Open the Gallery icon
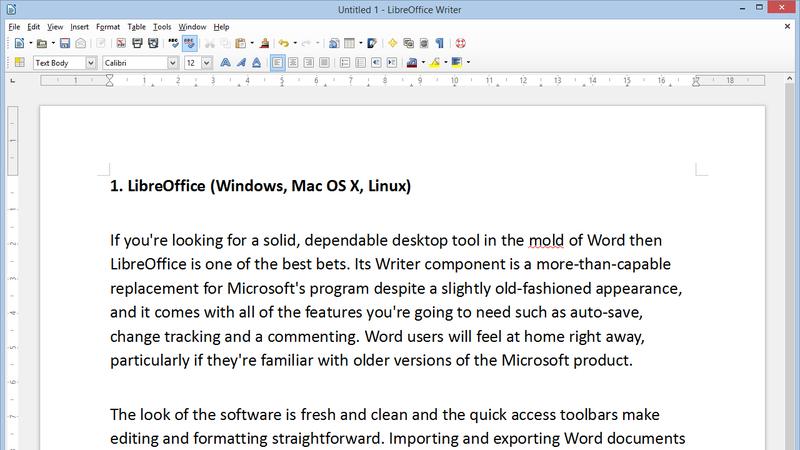The width and height of the screenshot is (800, 450). tap(408, 44)
